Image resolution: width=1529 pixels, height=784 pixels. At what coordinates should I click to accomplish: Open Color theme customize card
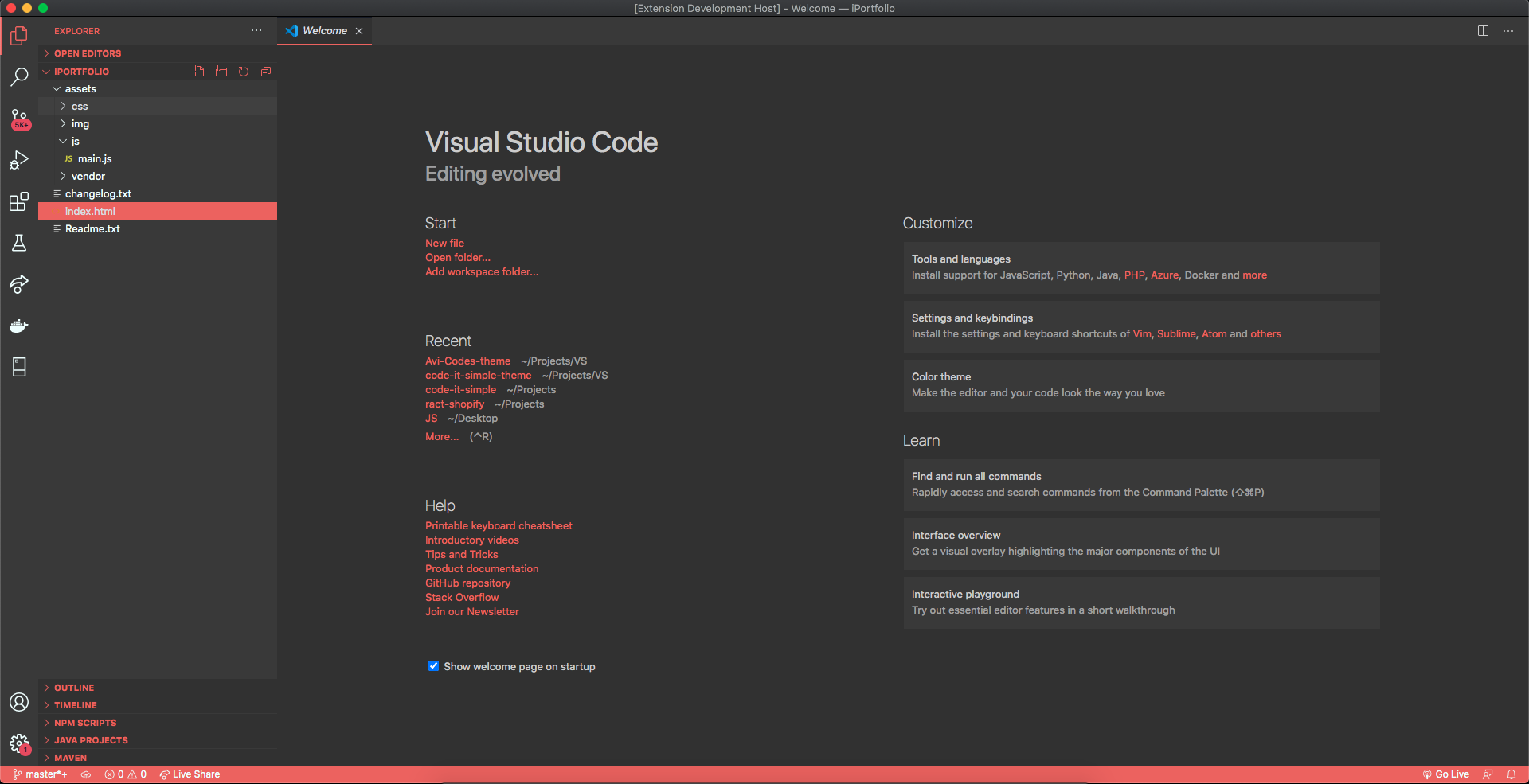pos(1141,385)
